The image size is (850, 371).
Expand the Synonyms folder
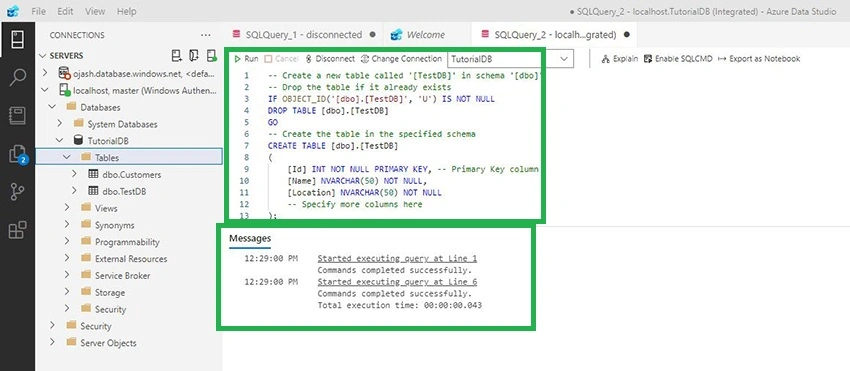coord(67,225)
